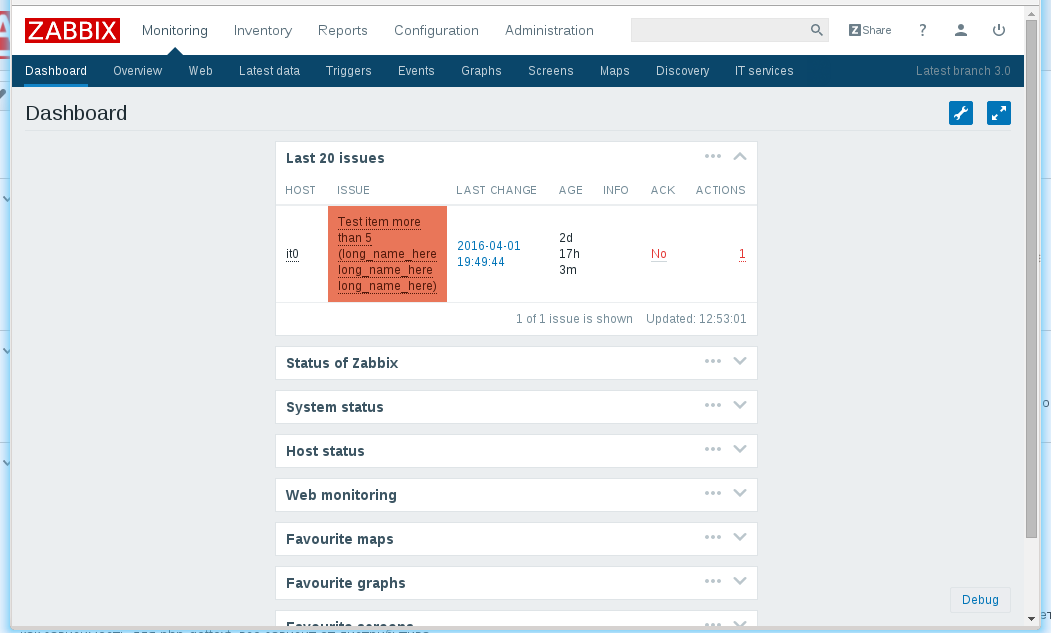Screen dimensions: 1051x633
Task: Expand the System status widget
Action: click(740, 405)
